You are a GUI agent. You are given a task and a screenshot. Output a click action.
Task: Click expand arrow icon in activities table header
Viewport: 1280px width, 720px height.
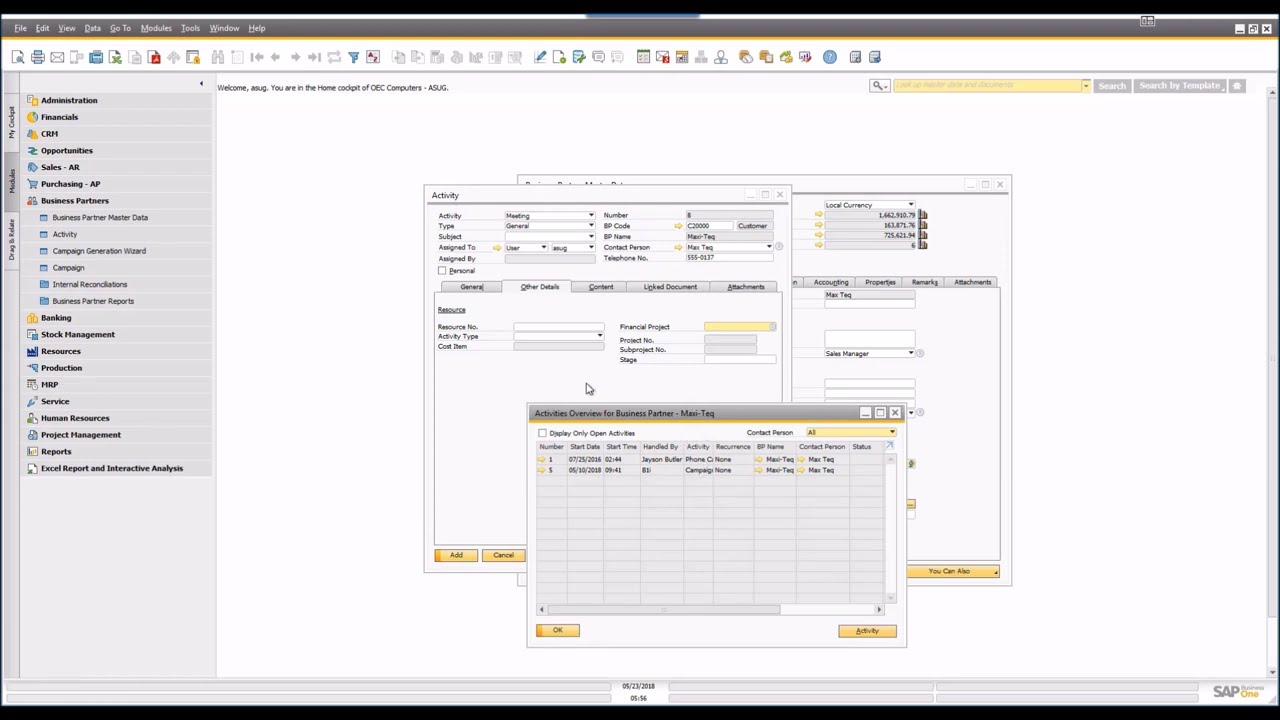pyautogui.click(x=889, y=446)
